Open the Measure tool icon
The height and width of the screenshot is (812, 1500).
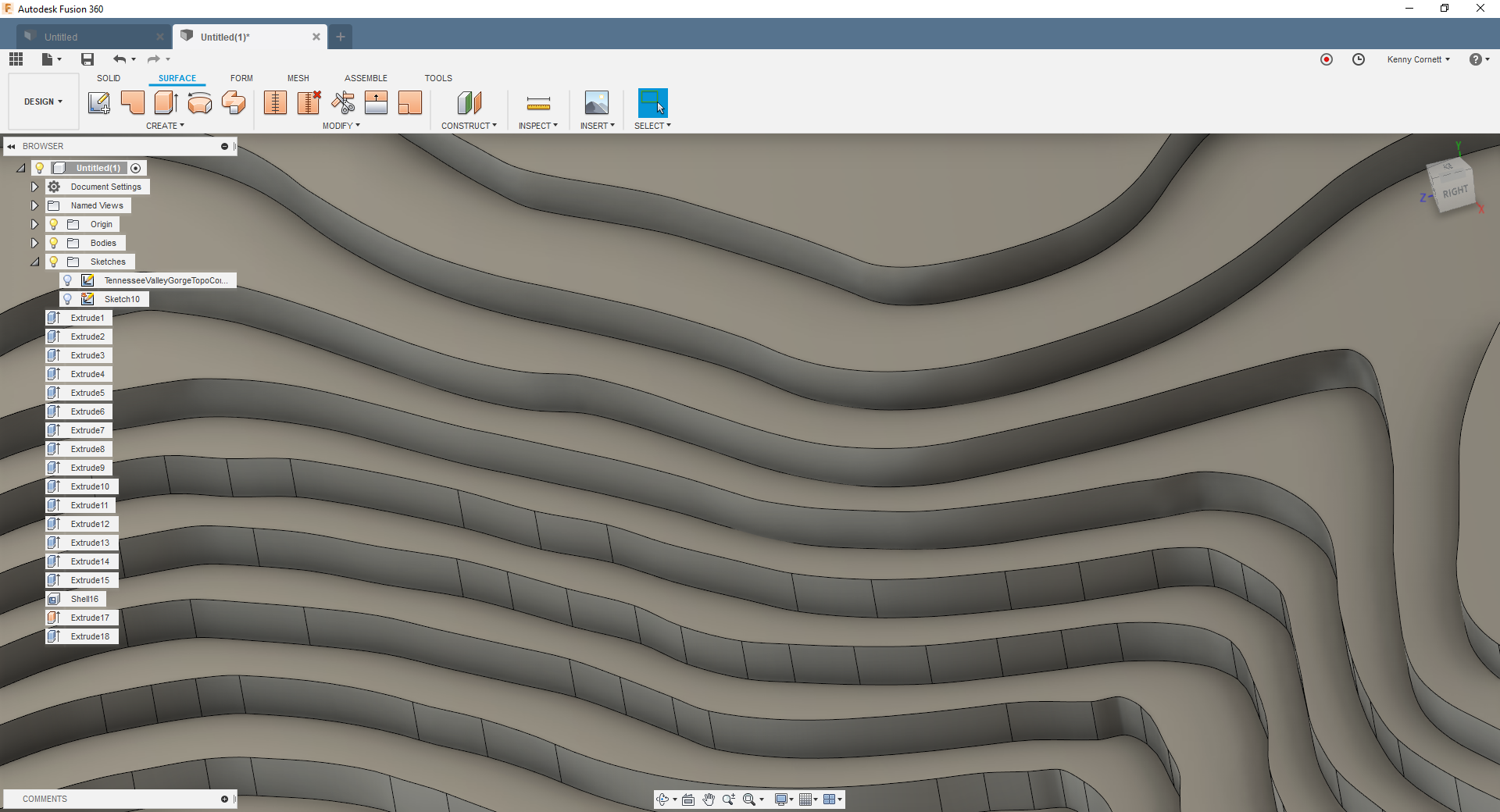[x=538, y=102]
